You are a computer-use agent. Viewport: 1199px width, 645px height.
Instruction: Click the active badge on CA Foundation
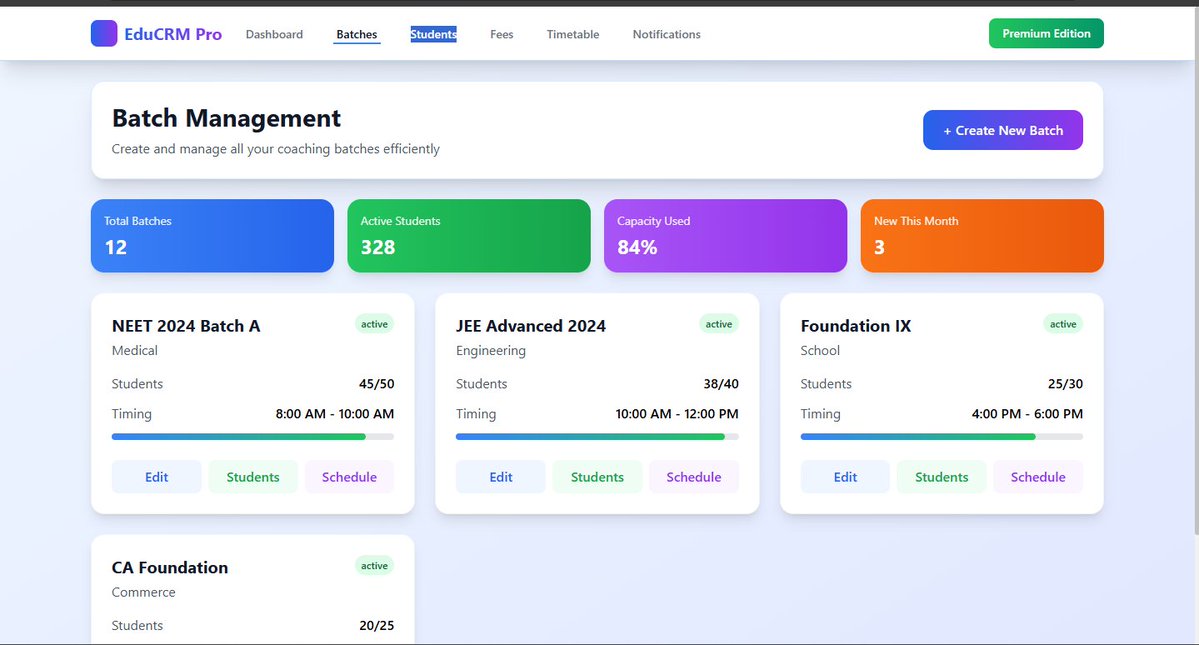pyautogui.click(x=374, y=565)
